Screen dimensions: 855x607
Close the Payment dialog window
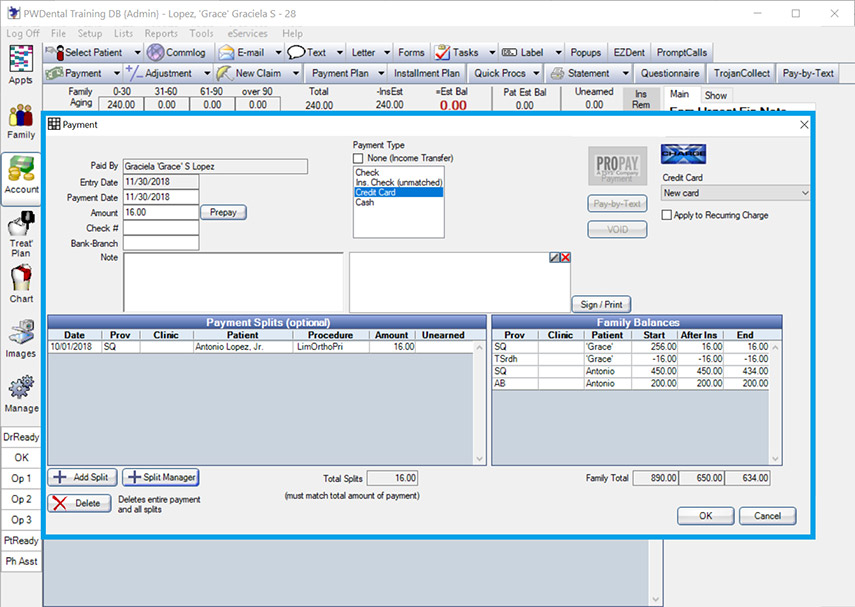tap(804, 125)
